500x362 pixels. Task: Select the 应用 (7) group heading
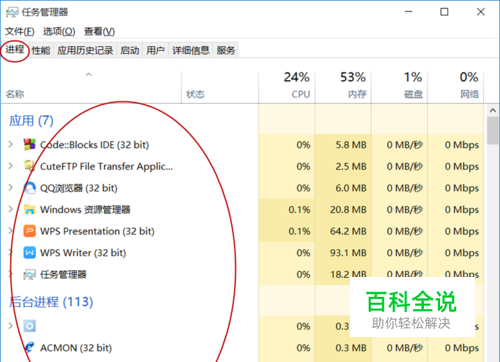coord(31,121)
